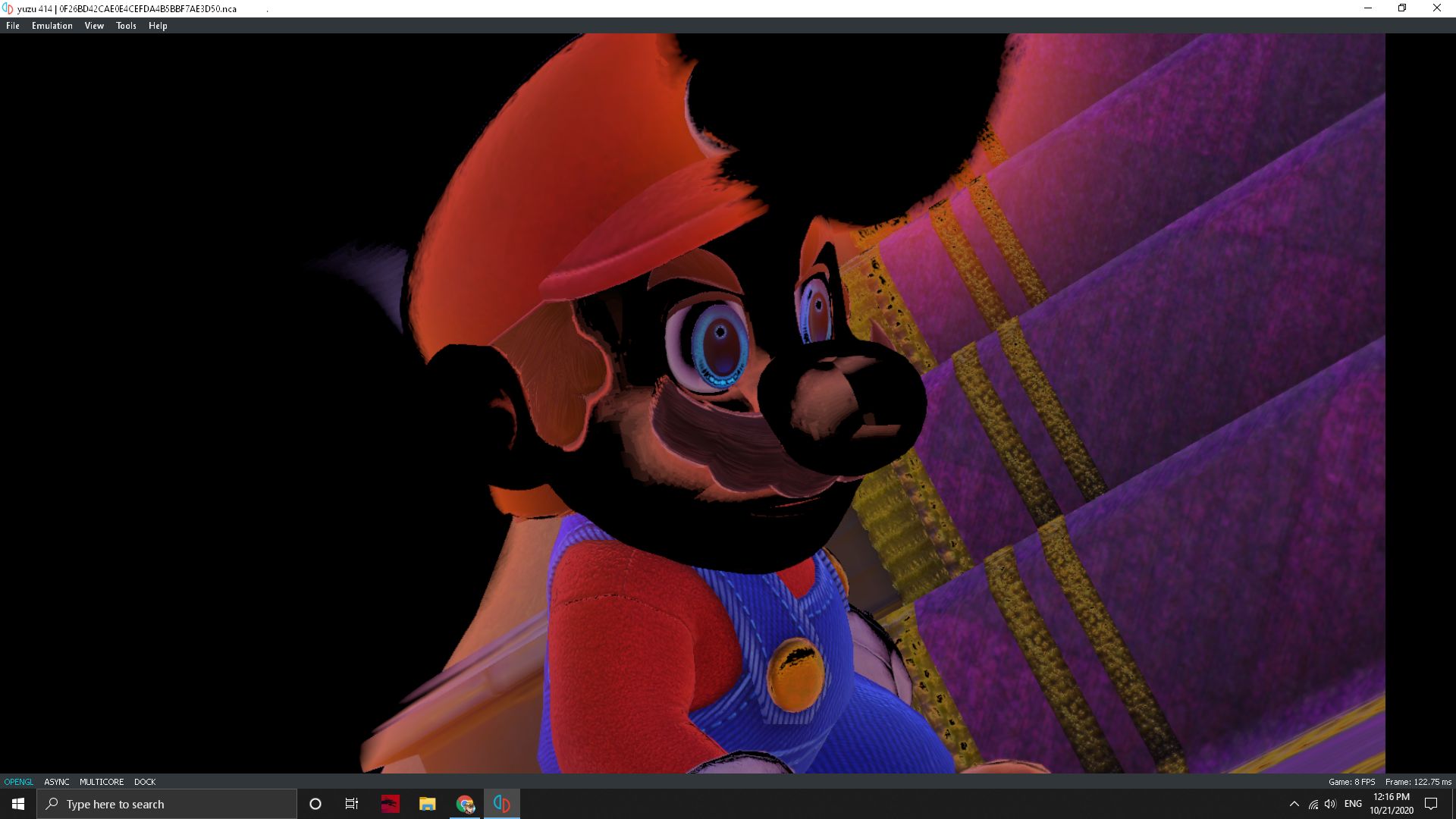The image size is (1456, 819).
Task: Toggle MULTICORE in the status bar
Action: pos(102,782)
